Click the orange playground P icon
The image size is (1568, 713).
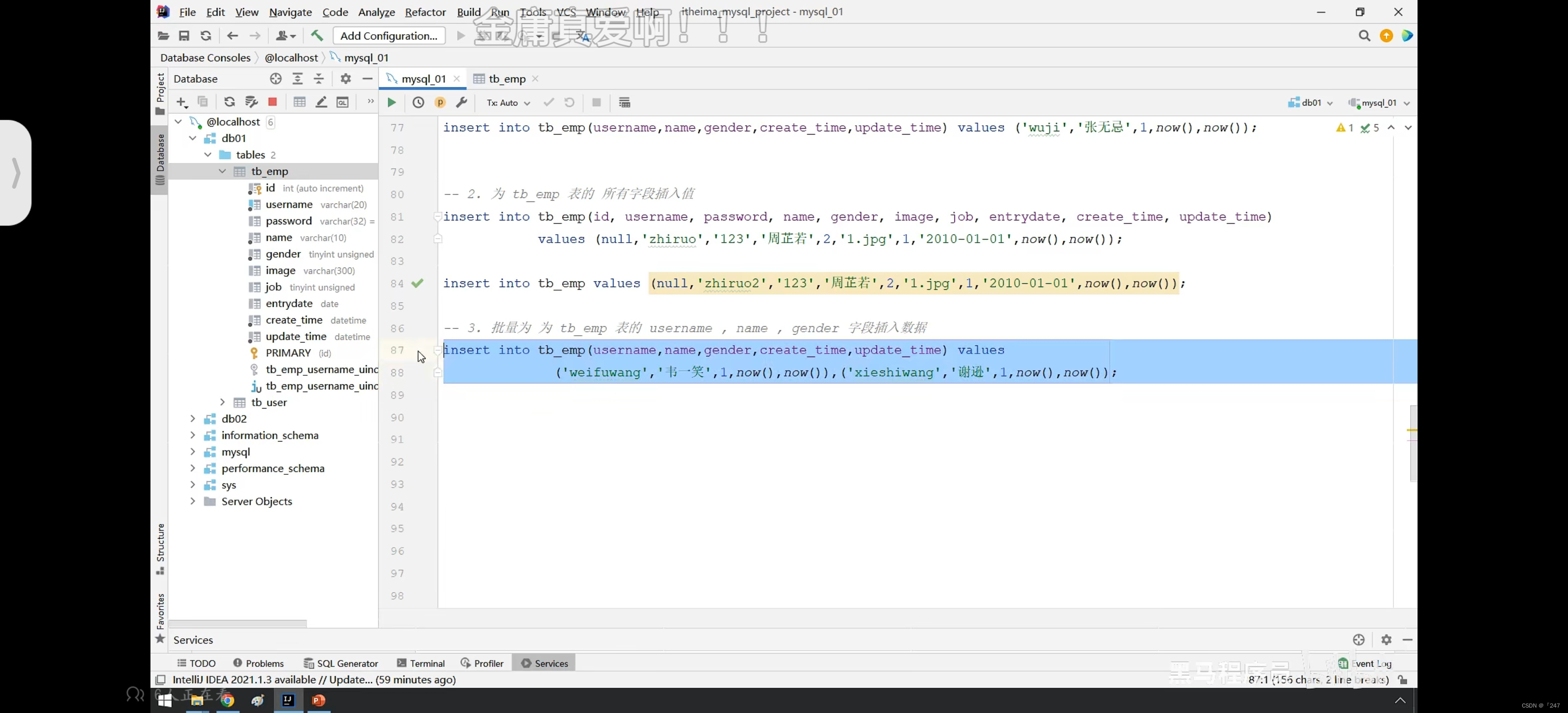440,102
